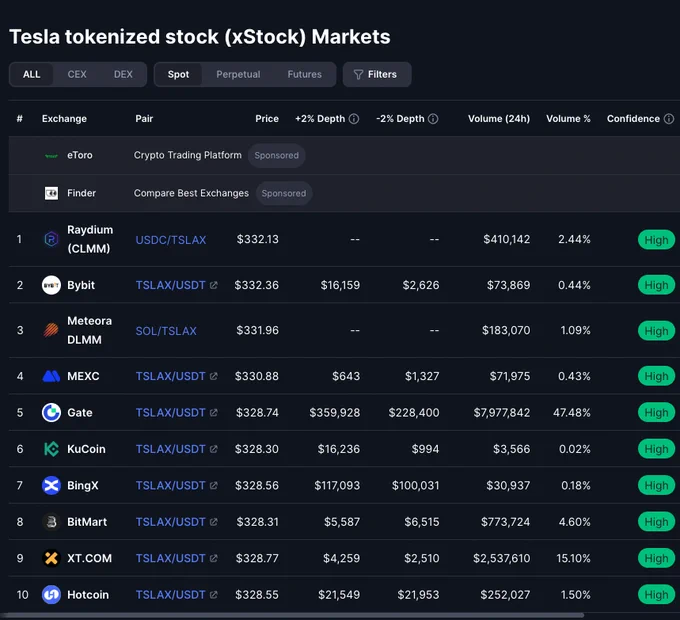Switch to the Perpetual tab
Image resolution: width=680 pixels, height=620 pixels.
coord(238,75)
